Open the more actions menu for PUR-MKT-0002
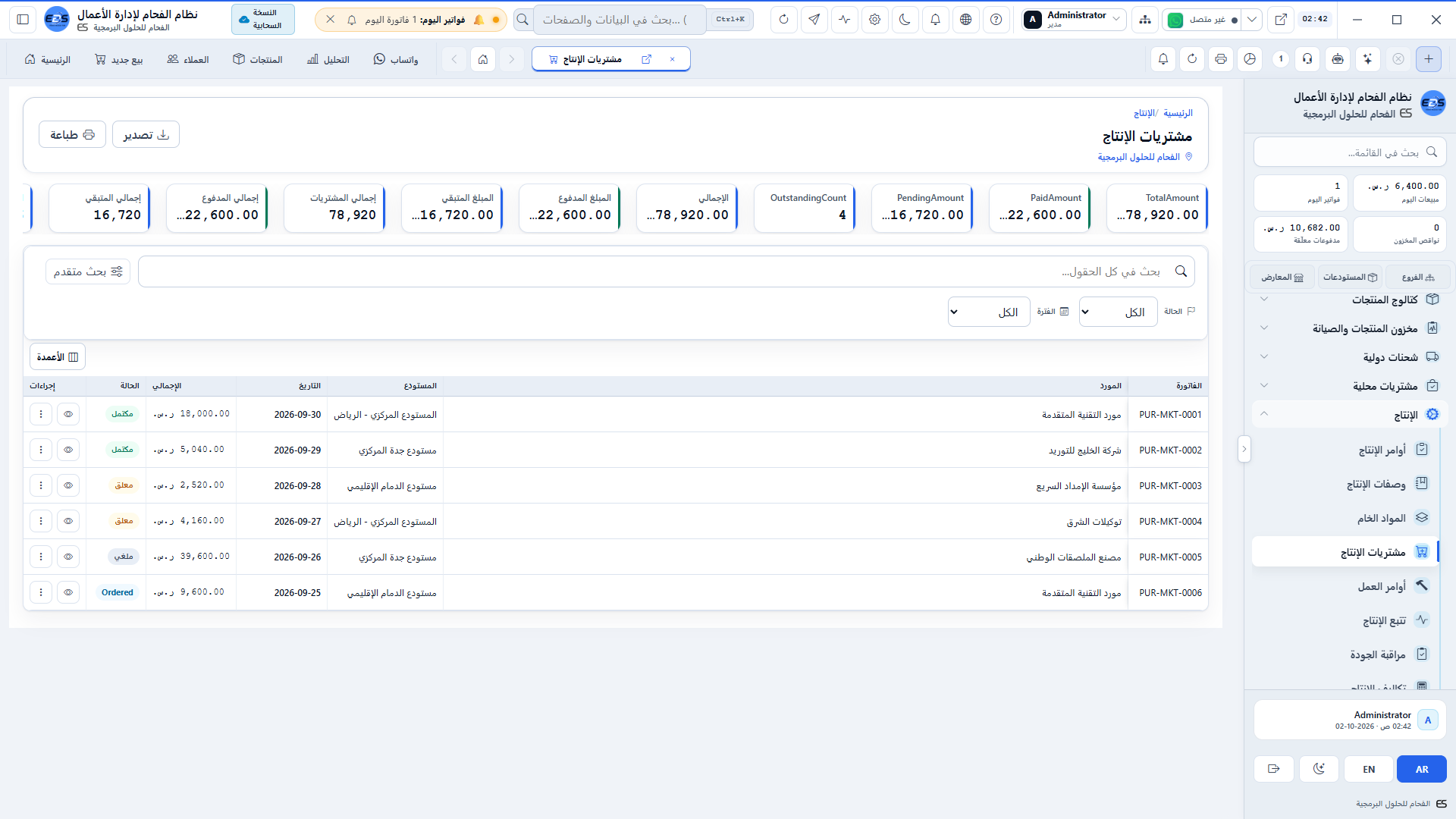 [41, 450]
